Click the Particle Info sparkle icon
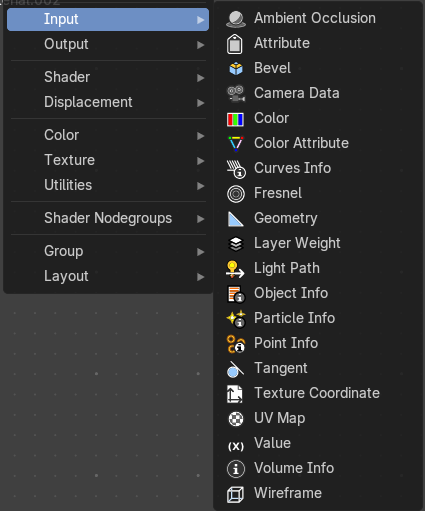 236,319
